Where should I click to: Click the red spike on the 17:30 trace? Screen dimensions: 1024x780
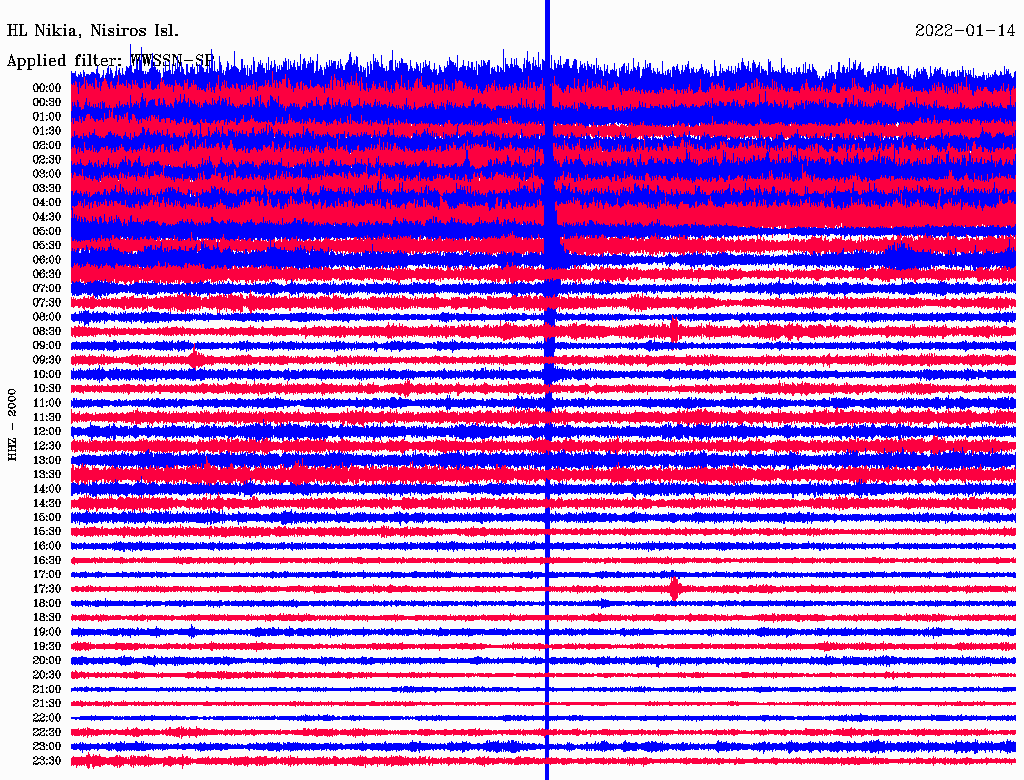675,589
